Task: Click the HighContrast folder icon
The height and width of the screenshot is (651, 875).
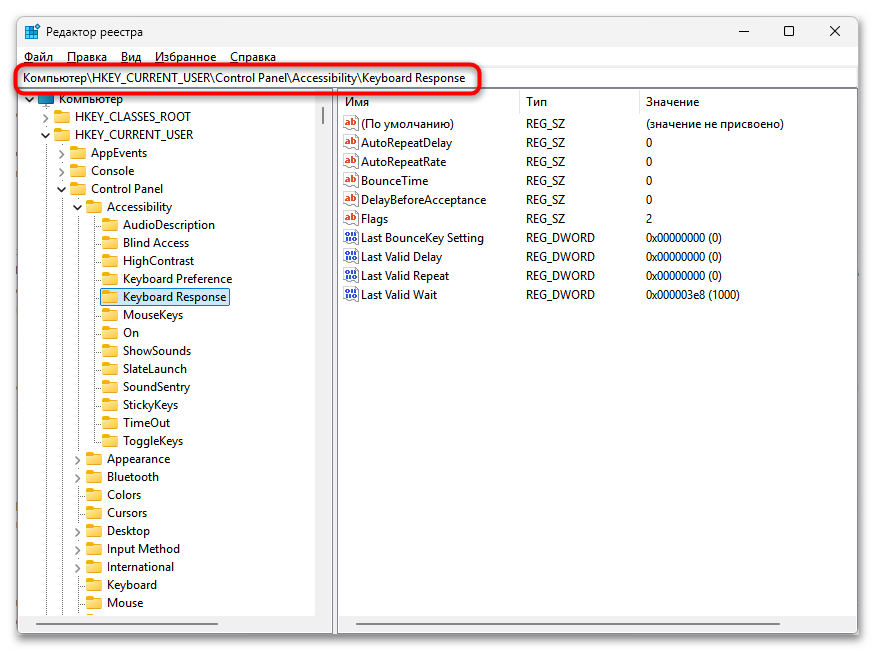Action: (110, 261)
